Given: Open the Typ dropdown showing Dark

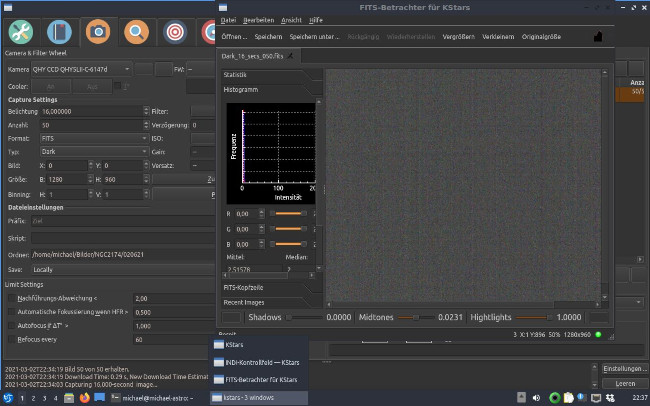Looking at the screenshot, I should (x=95, y=151).
